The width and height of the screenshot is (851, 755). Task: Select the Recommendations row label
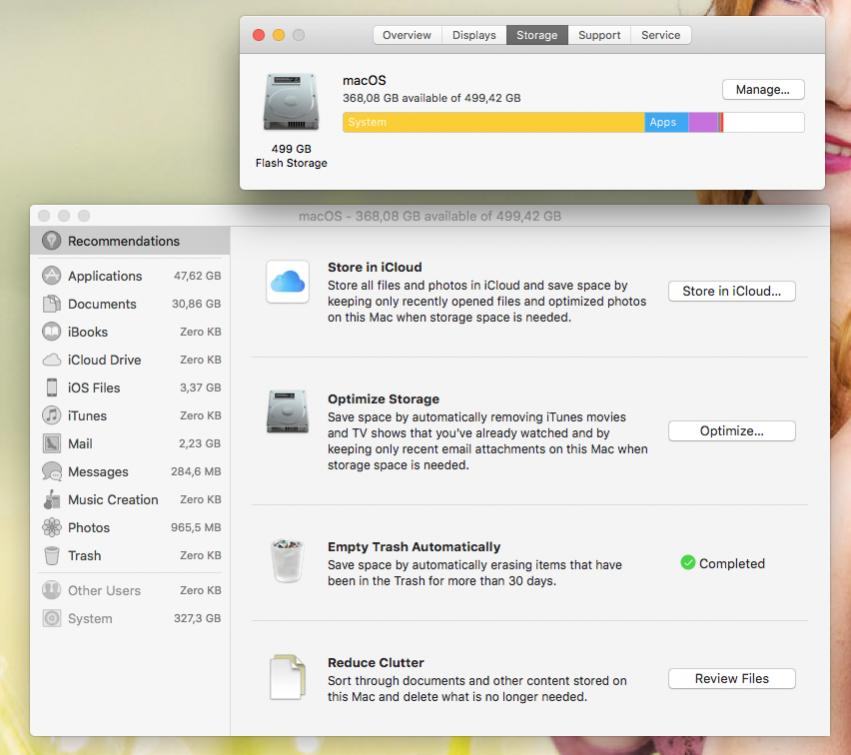coord(124,241)
